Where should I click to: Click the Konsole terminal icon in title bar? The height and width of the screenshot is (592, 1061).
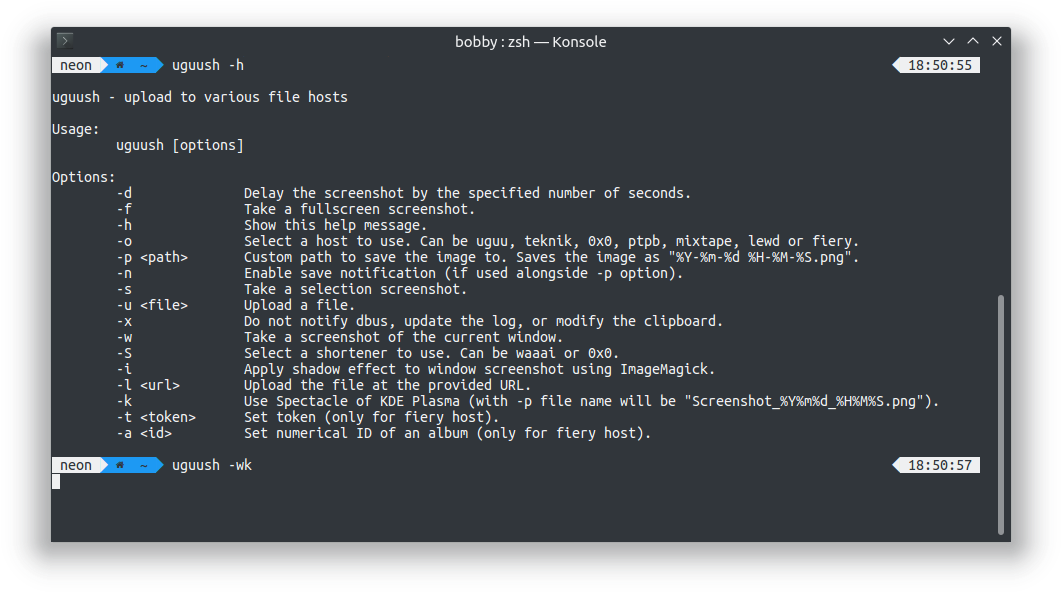(65, 41)
